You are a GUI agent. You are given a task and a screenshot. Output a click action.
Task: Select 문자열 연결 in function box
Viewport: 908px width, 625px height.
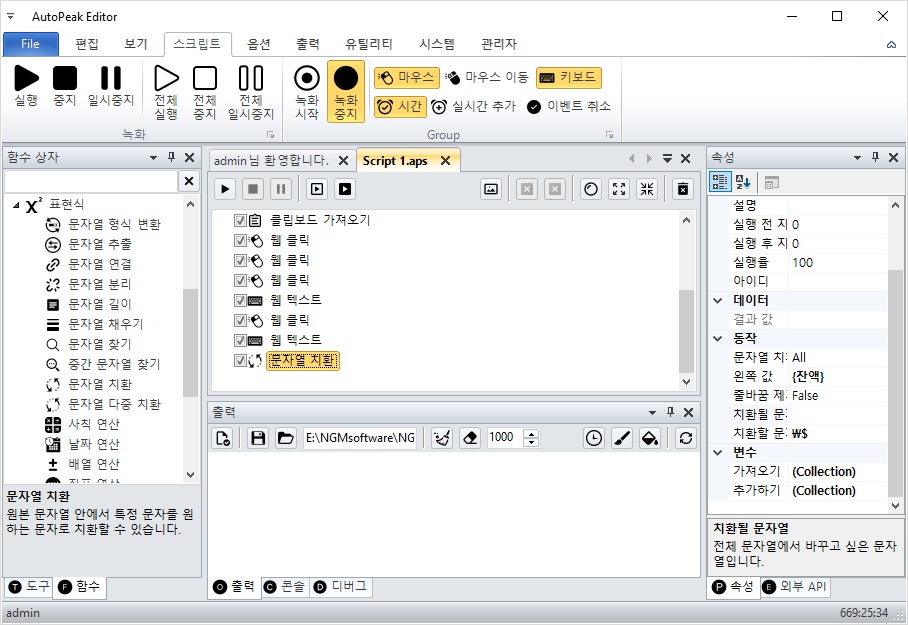point(100,265)
